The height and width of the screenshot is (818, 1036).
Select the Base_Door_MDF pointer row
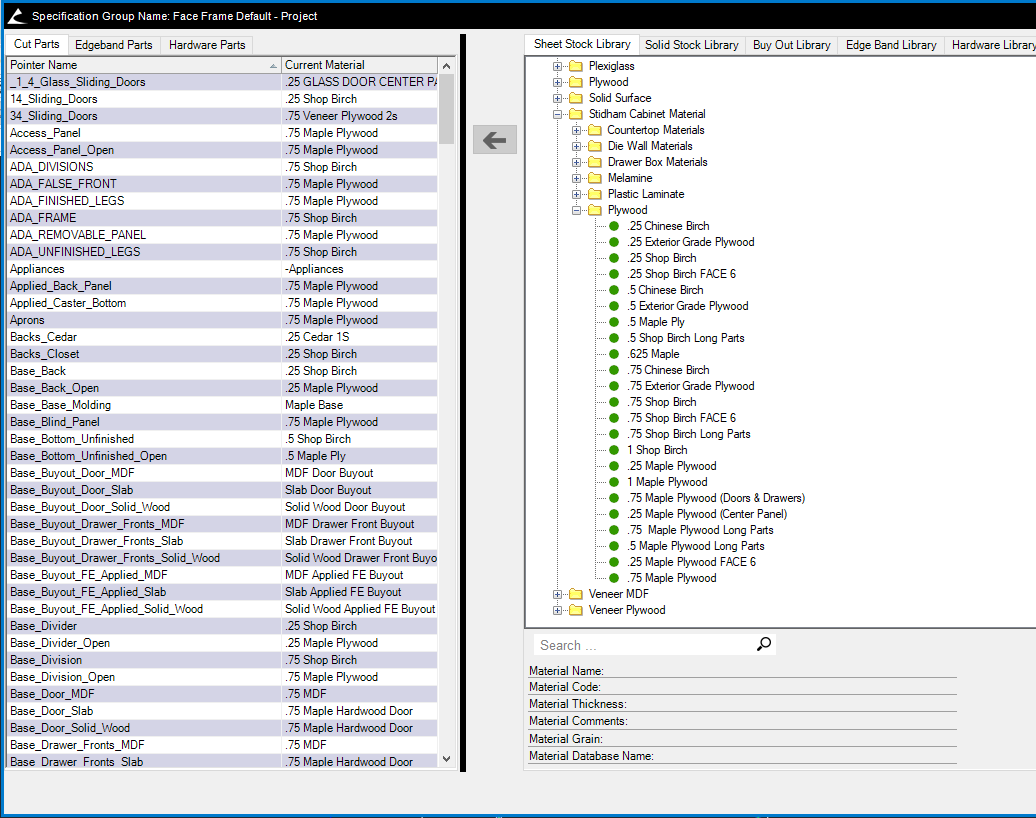point(222,694)
